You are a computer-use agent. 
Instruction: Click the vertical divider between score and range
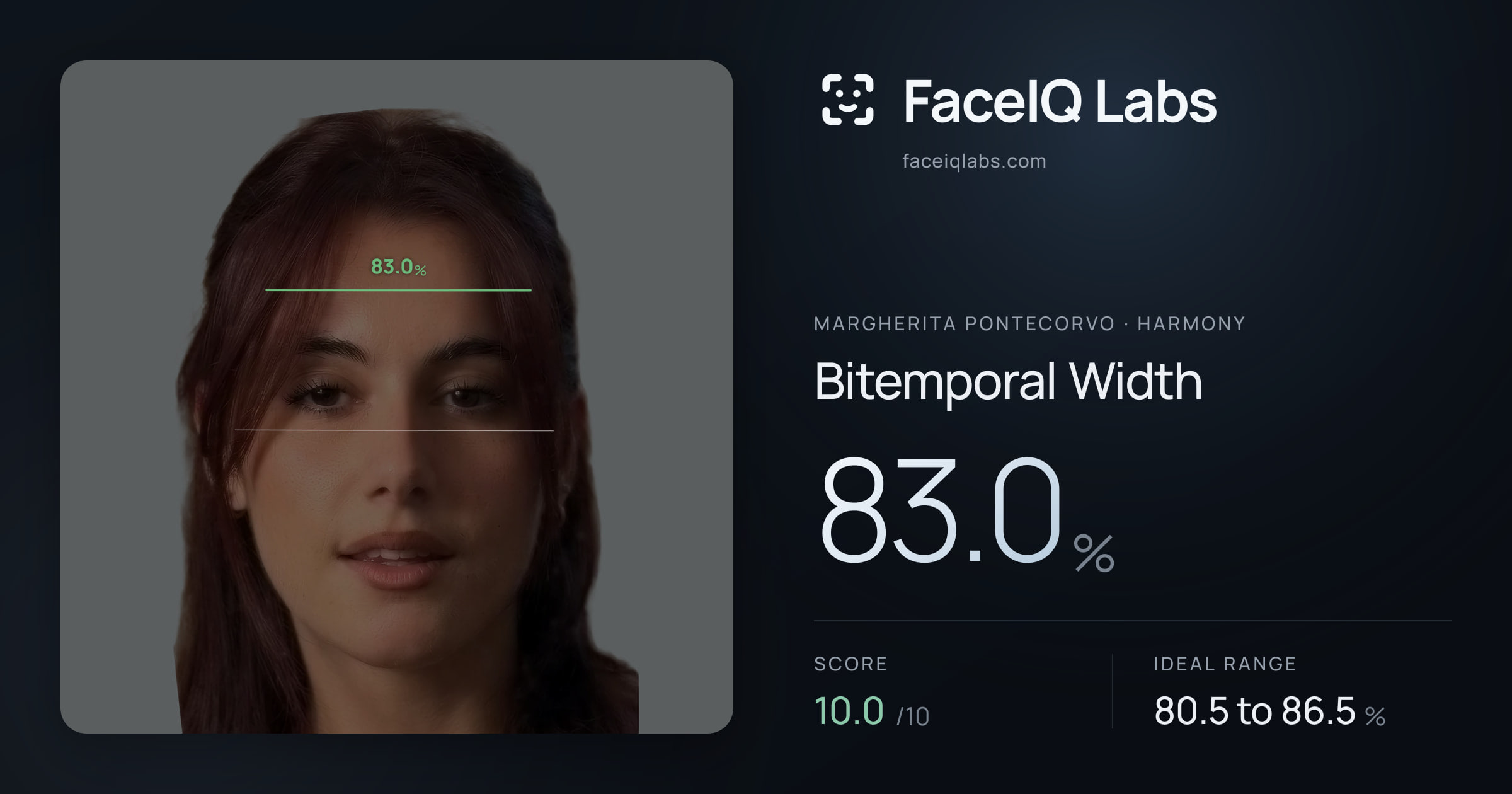tap(1113, 691)
